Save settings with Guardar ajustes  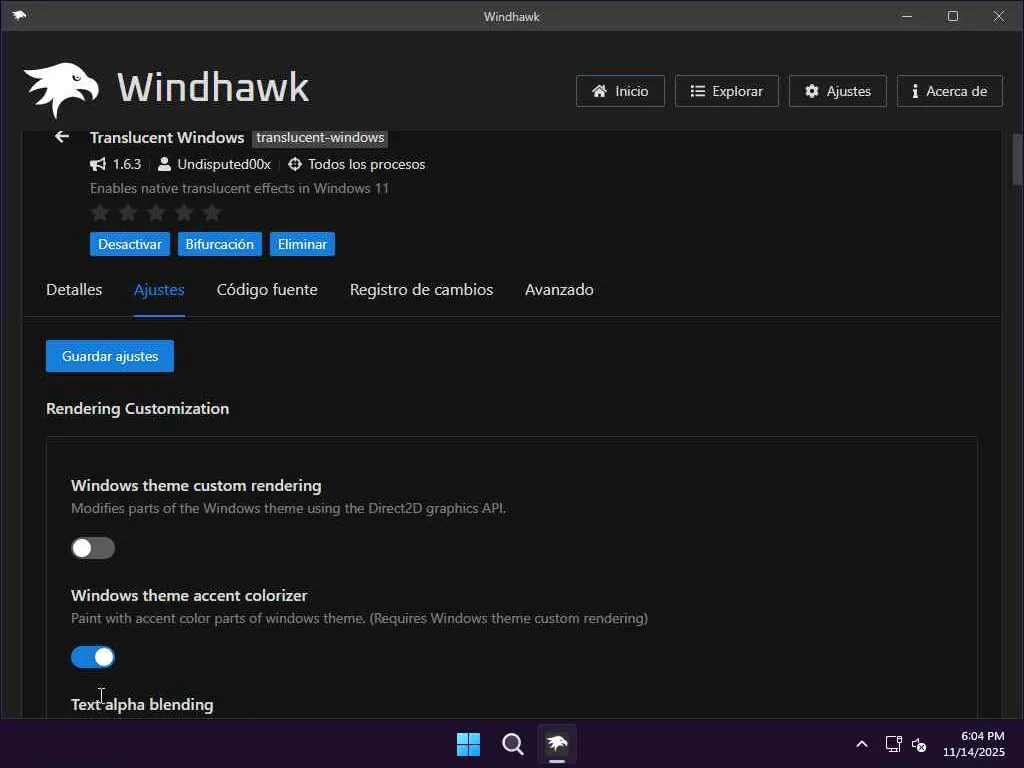(110, 356)
